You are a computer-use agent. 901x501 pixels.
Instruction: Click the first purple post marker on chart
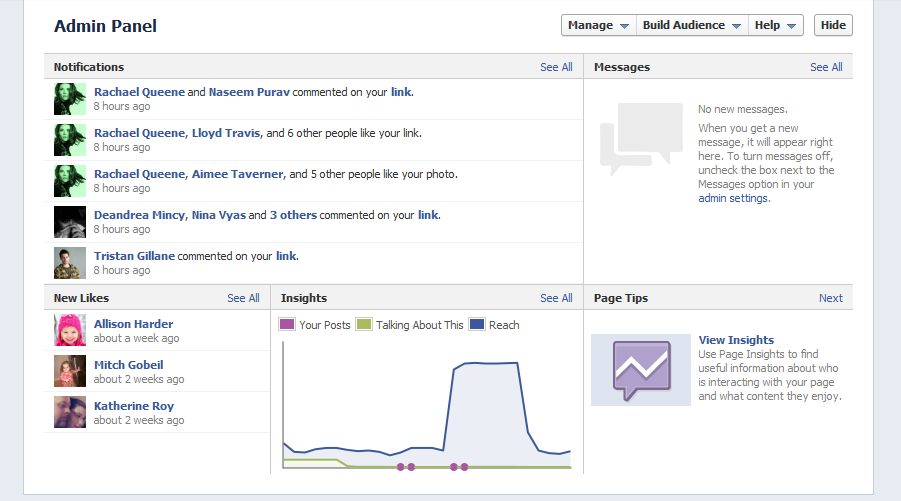(x=401, y=467)
